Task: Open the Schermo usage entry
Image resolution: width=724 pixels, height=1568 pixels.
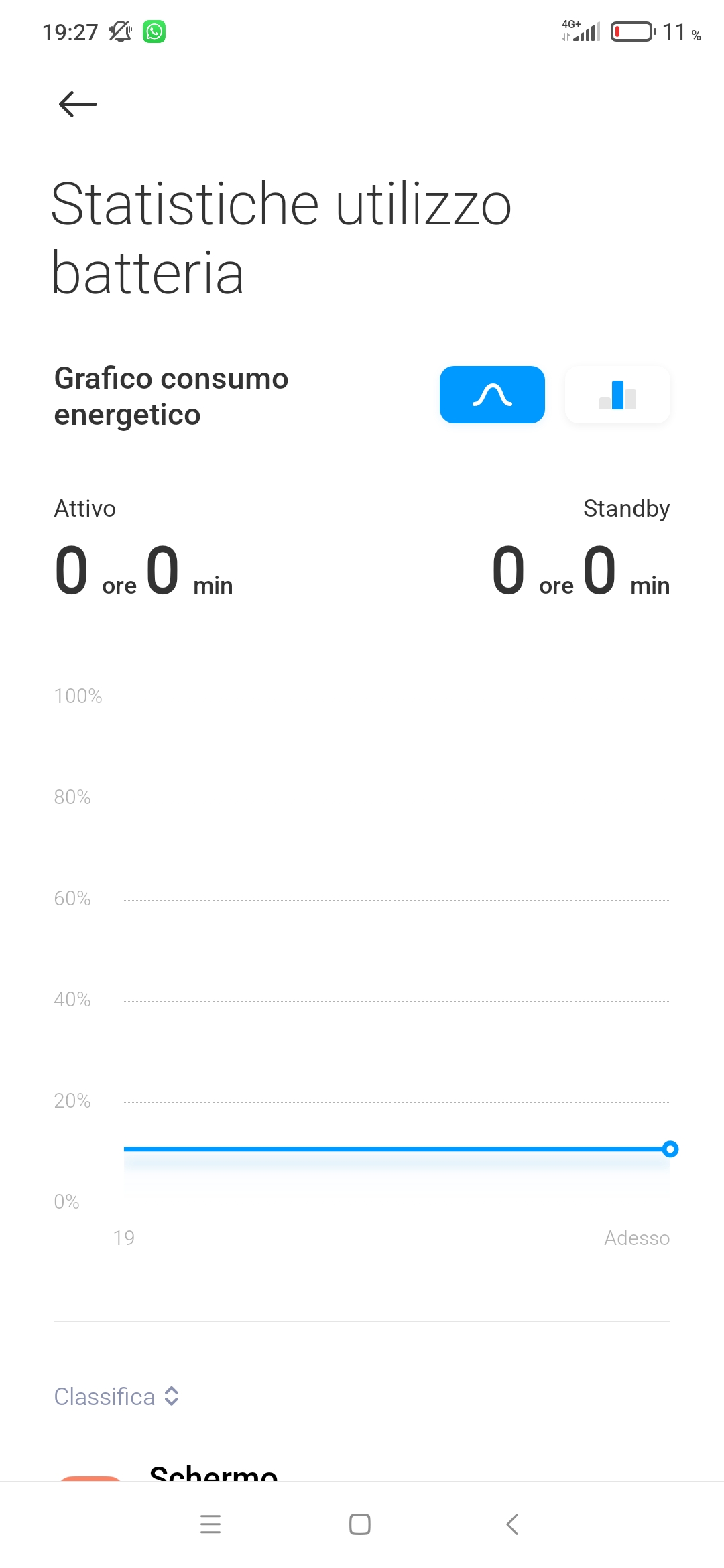Action: click(x=362, y=1473)
